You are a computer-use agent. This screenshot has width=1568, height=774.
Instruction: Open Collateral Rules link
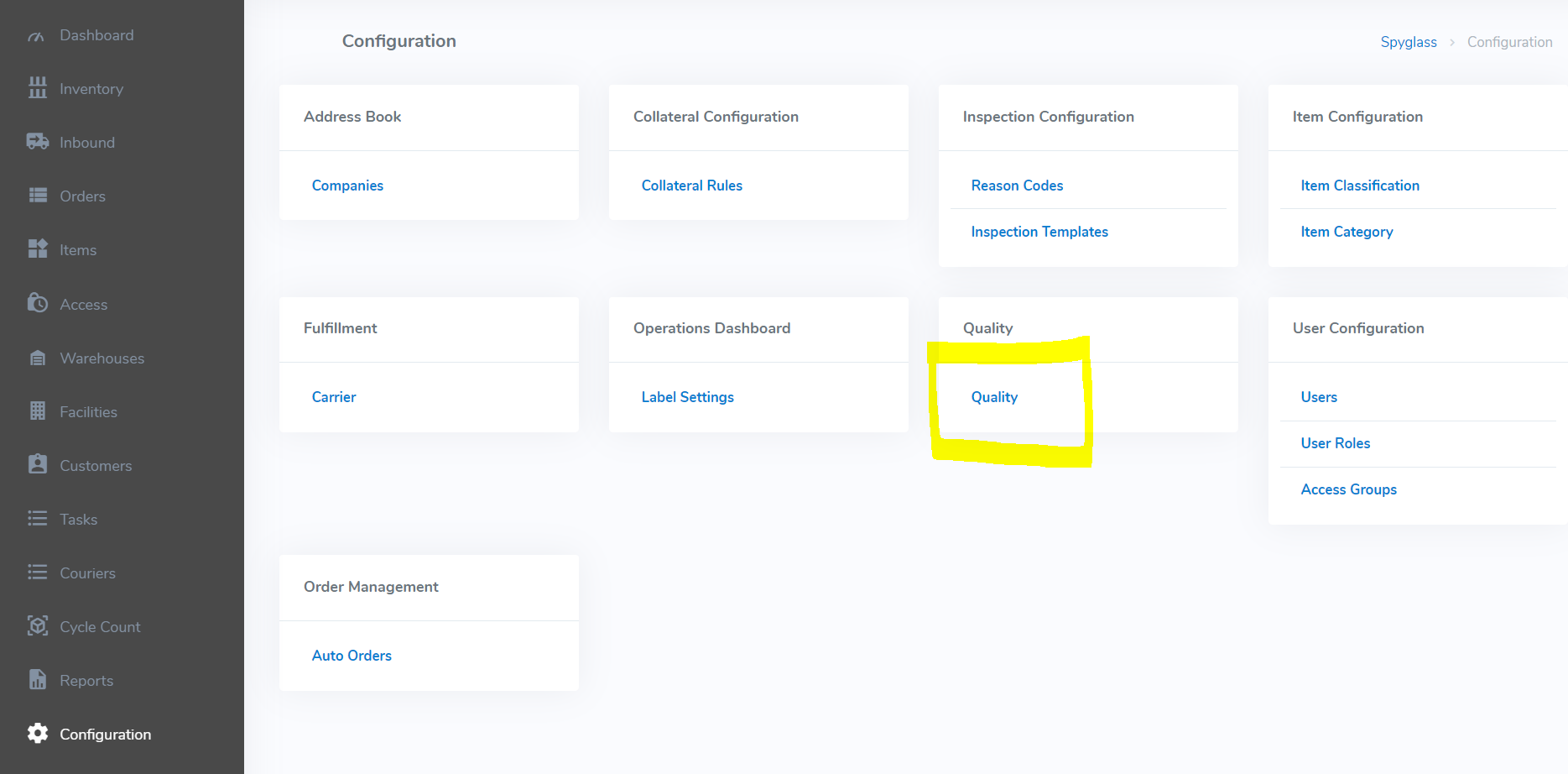[691, 186]
